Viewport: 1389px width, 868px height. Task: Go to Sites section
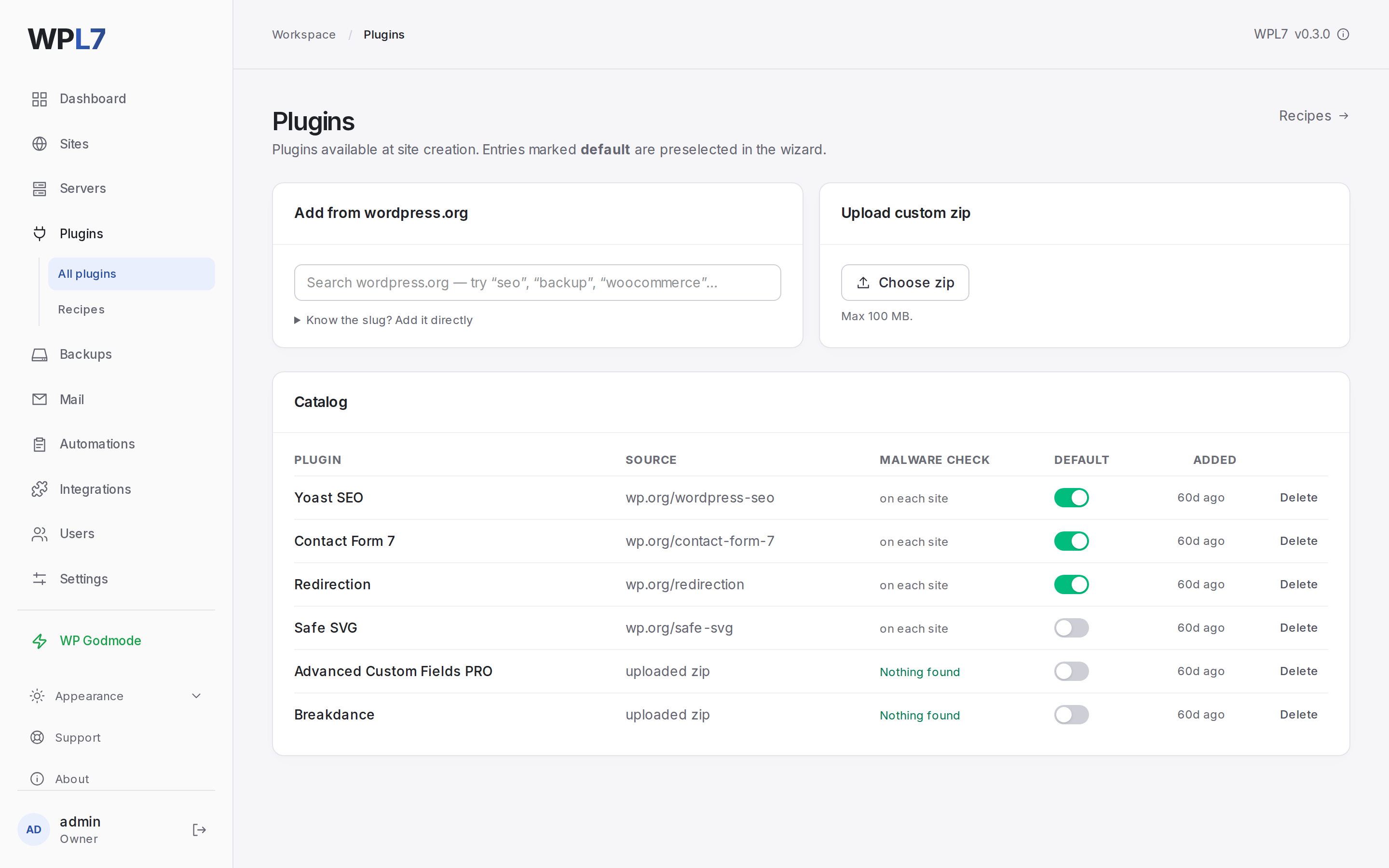tap(116, 144)
